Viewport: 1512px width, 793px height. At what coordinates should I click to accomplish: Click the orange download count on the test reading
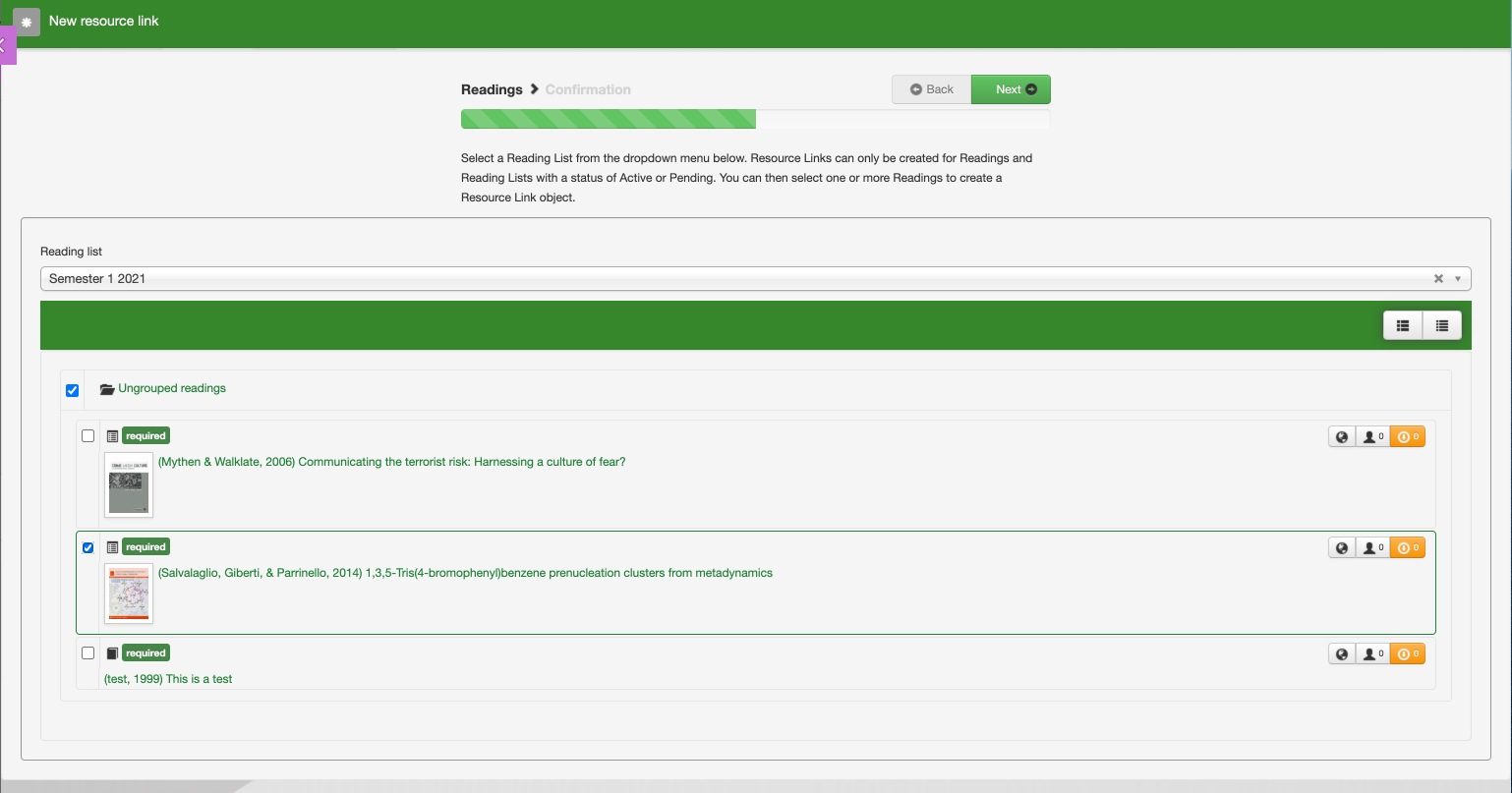point(1408,654)
